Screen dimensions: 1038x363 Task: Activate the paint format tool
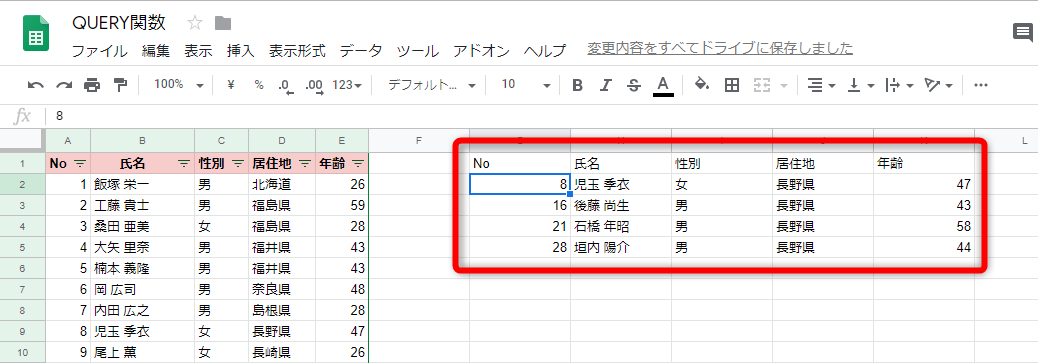(x=120, y=85)
